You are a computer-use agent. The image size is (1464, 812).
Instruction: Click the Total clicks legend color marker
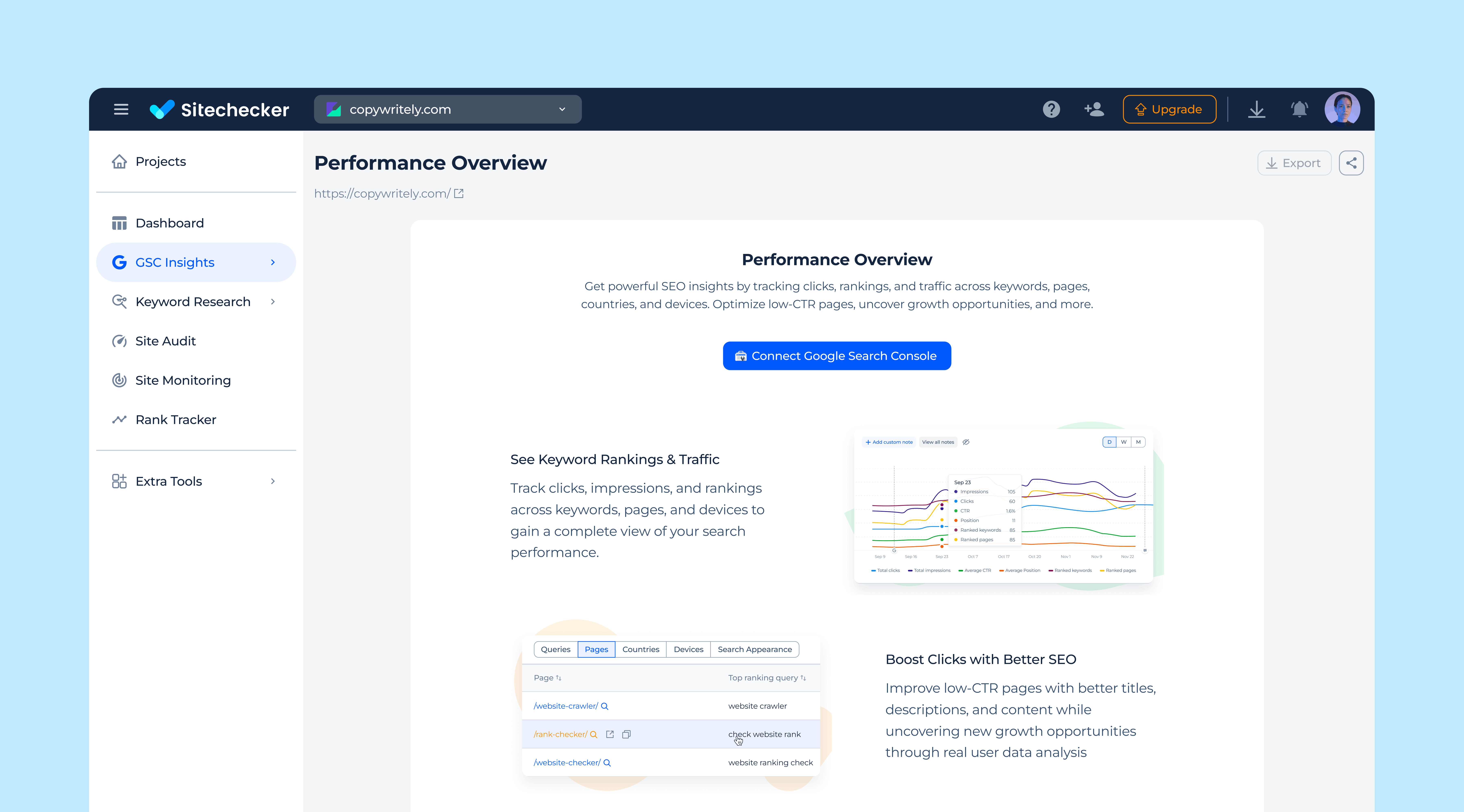874,570
